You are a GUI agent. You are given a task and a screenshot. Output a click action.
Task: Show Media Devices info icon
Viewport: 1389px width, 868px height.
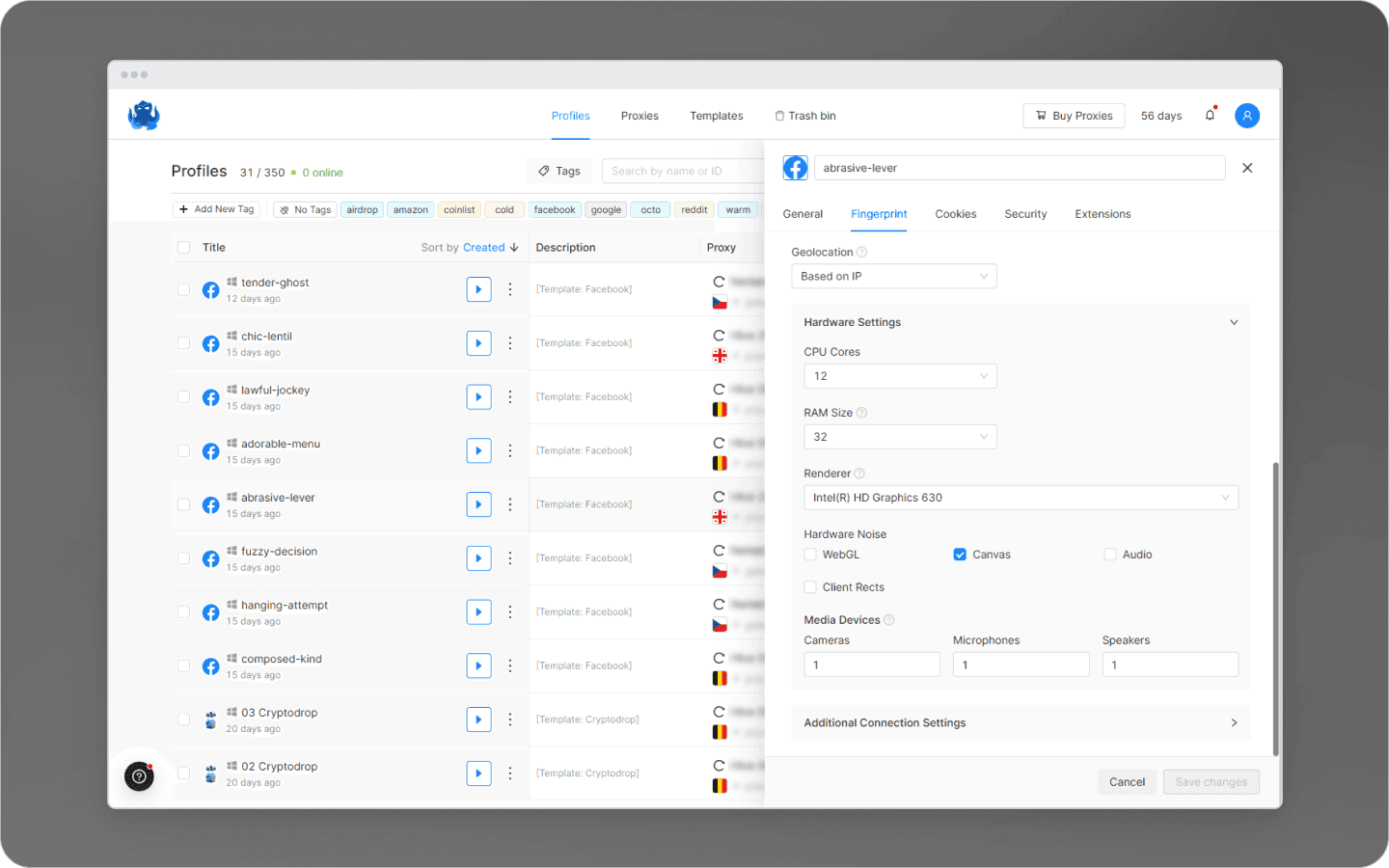tap(889, 620)
